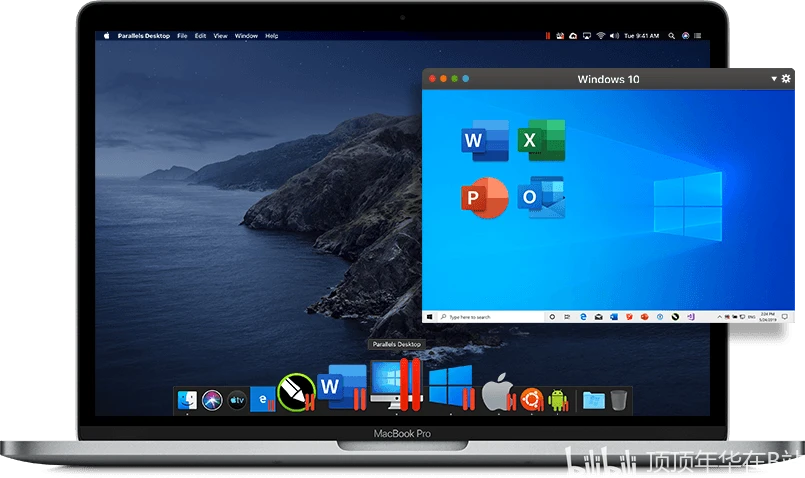The width and height of the screenshot is (805, 478).
Task: Click Siri icon in menu bar
Action: pos(685,35)
